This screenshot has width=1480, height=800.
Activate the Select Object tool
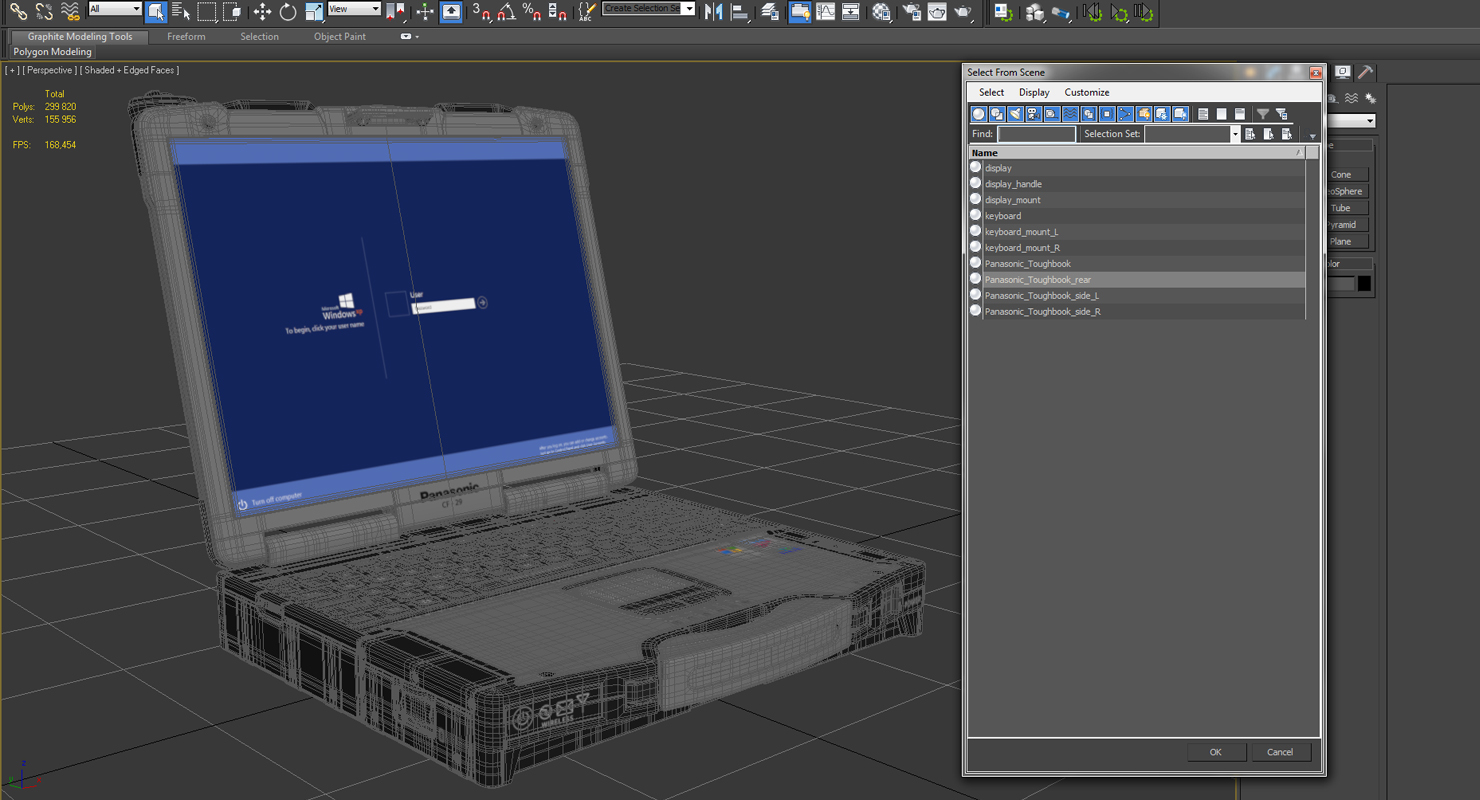(155, 11)
